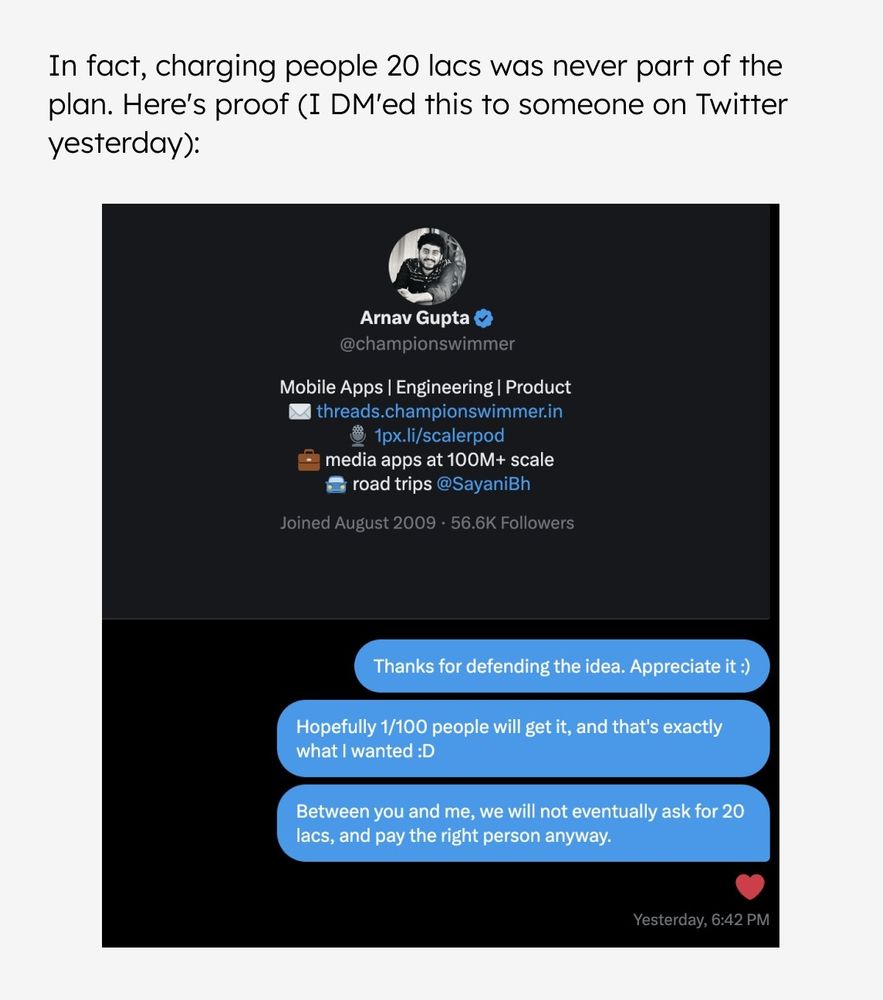
Task: Select the @championswimmer handle
Action: (x=427, y=344)
